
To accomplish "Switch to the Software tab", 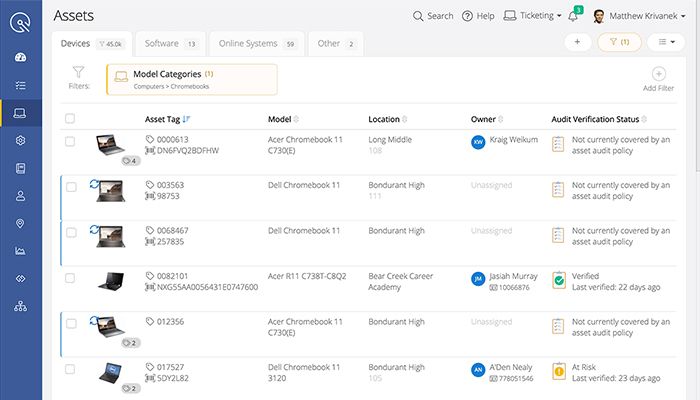I will tap(169, 44).
